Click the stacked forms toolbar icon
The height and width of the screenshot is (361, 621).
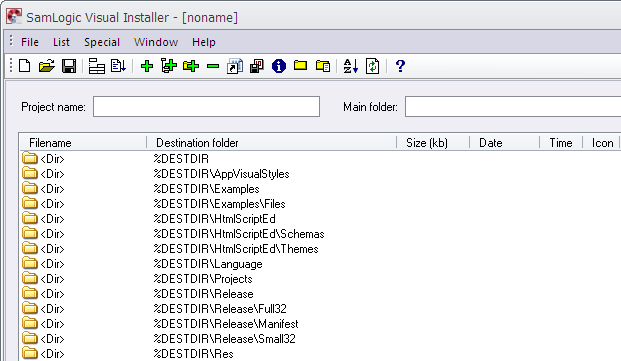(x=96, y=66)
